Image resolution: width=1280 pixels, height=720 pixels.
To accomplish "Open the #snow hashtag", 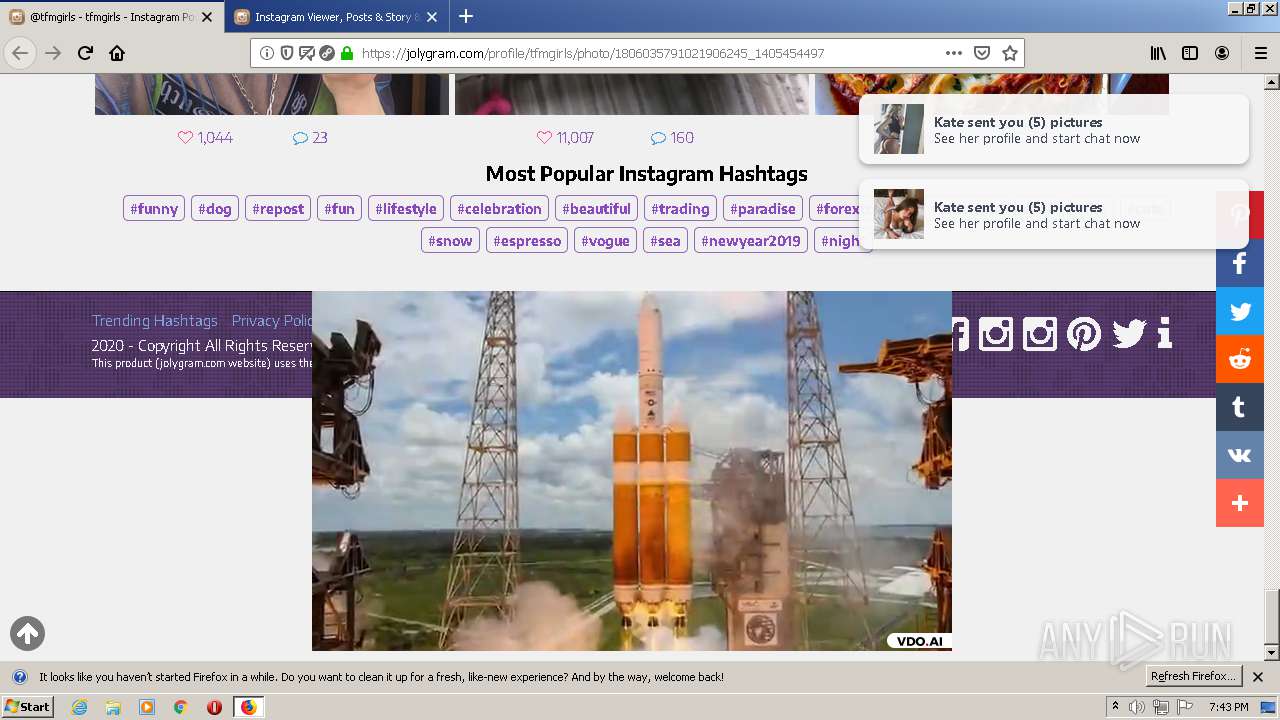I will point(450,240).
